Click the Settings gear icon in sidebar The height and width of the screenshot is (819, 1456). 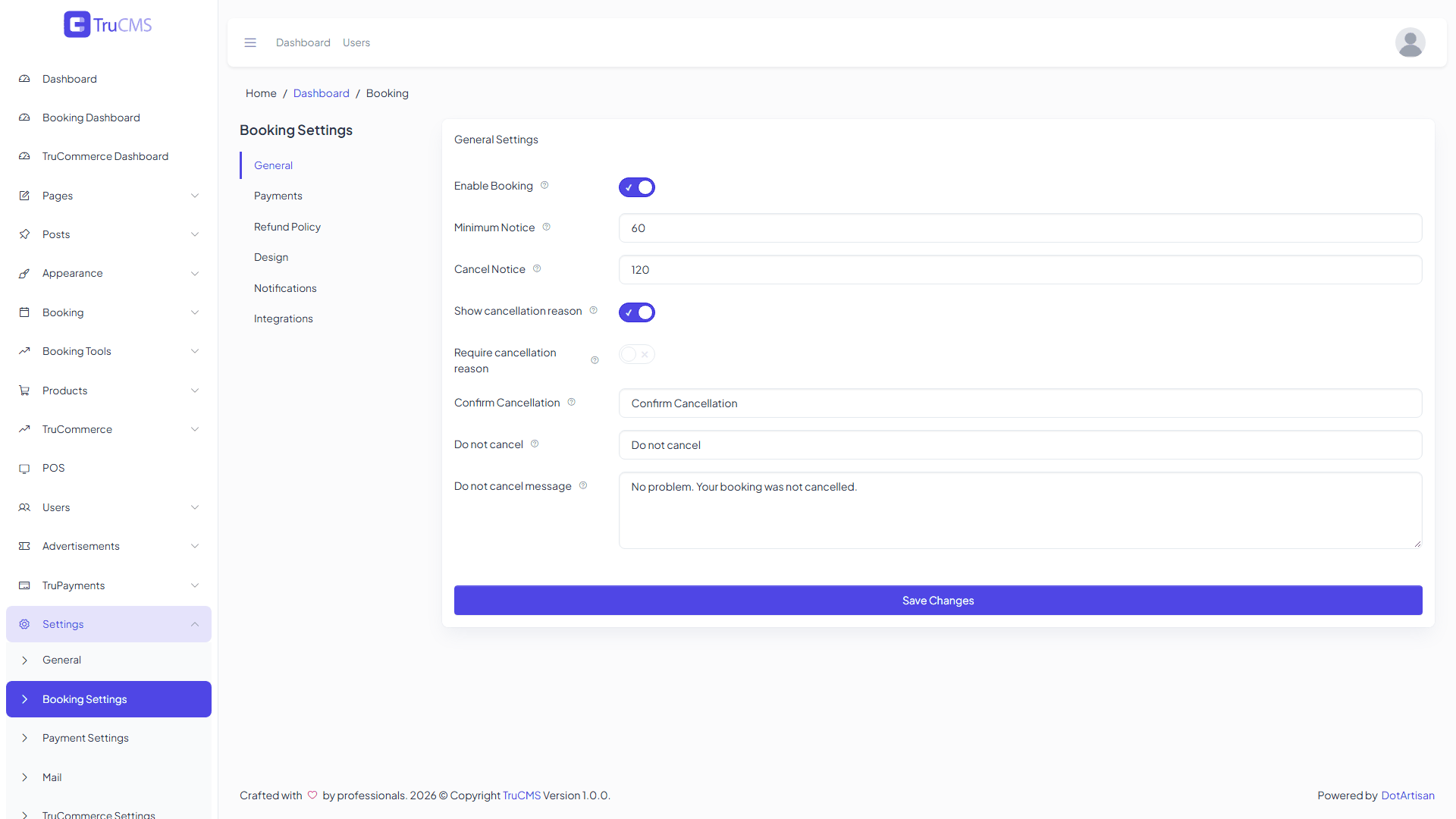pyautogui.click(x=24, y=624)
